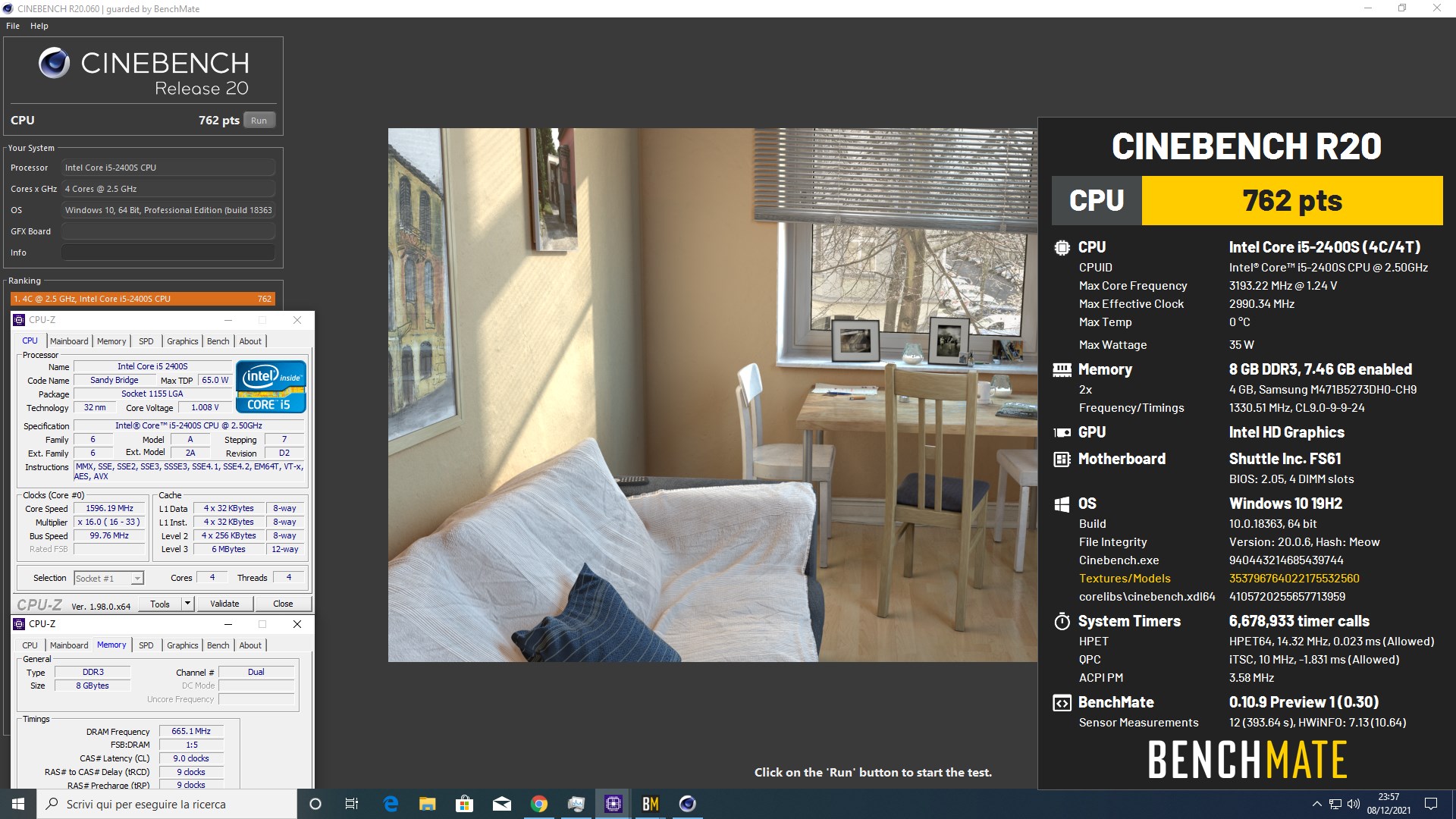Viewport: 1456px width, 819px height.
Task: Open the File menu in Cinebench
Action: point(13,26)
